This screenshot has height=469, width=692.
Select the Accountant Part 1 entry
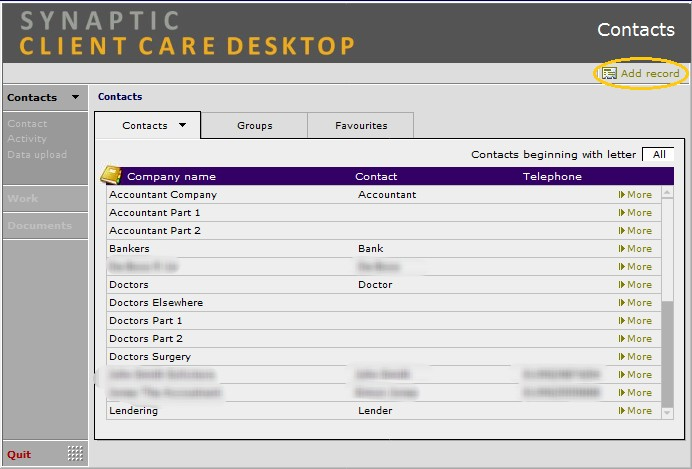pos(154,213)
